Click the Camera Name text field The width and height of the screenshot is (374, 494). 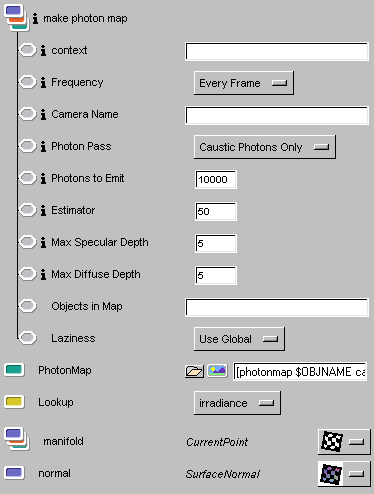click(277, 116)
